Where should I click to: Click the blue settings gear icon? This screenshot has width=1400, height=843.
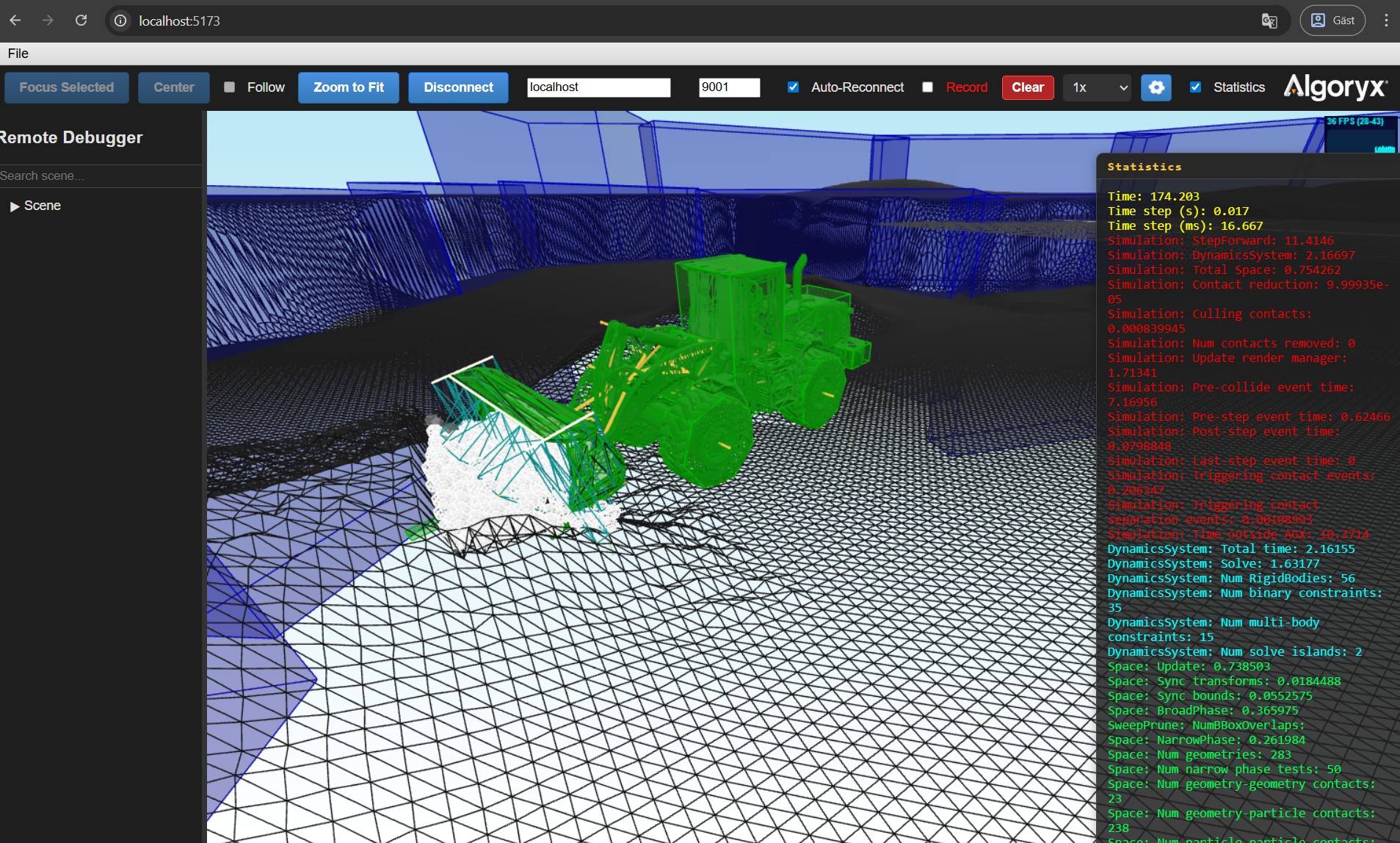tap(1156, 87)
